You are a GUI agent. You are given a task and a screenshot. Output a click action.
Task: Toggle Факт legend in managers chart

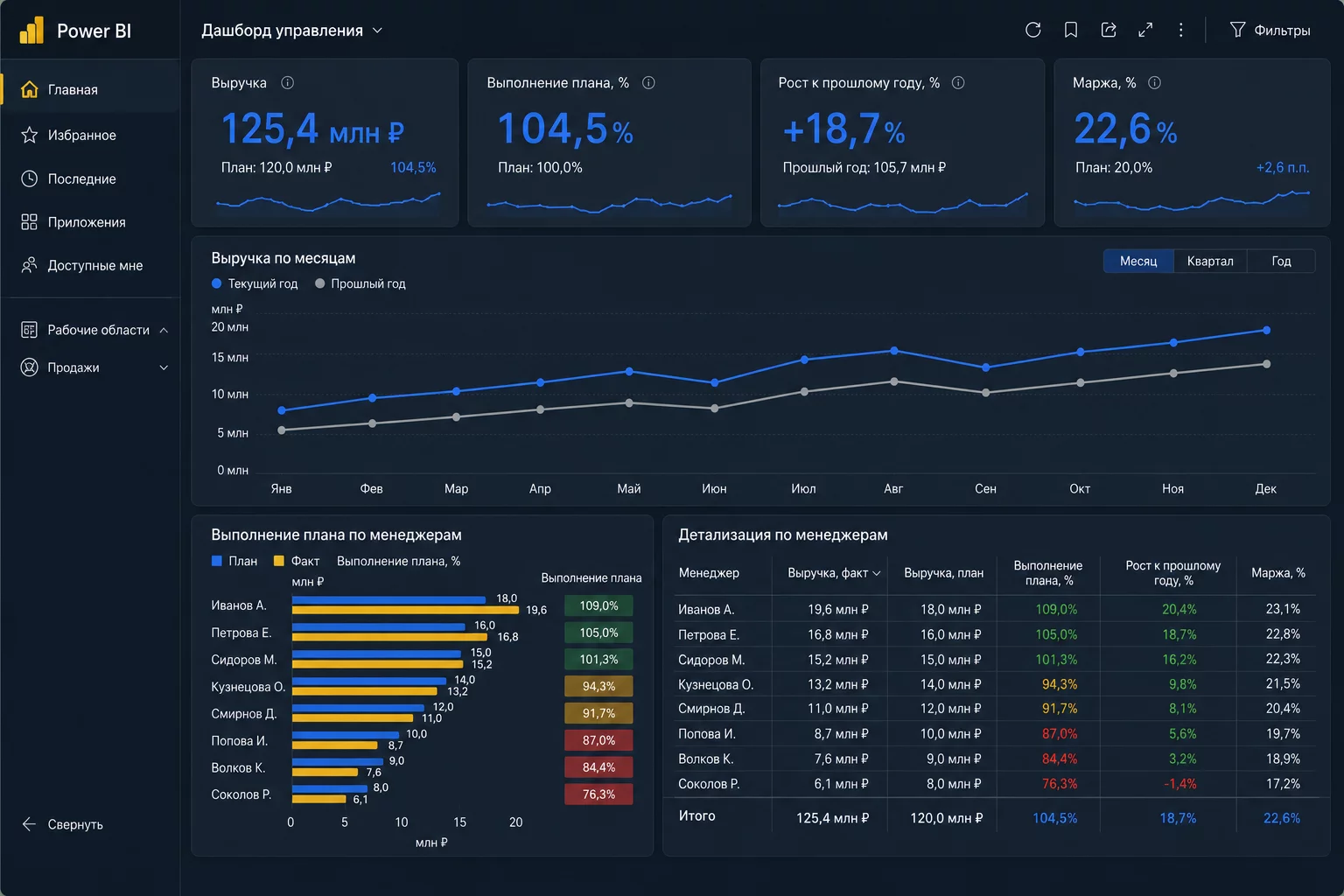coord(297,561)
